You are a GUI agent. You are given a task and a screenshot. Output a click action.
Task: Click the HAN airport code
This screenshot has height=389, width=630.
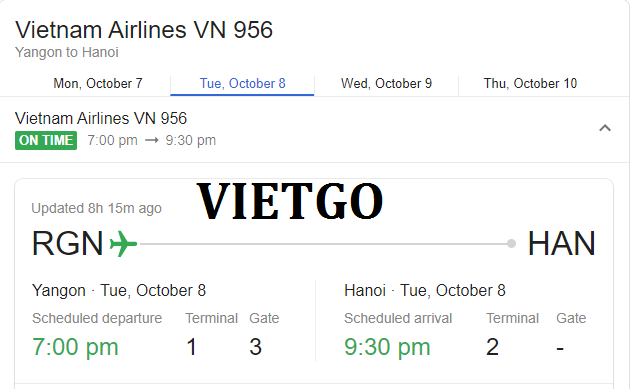pyautogui.click(x=561, y=244)
